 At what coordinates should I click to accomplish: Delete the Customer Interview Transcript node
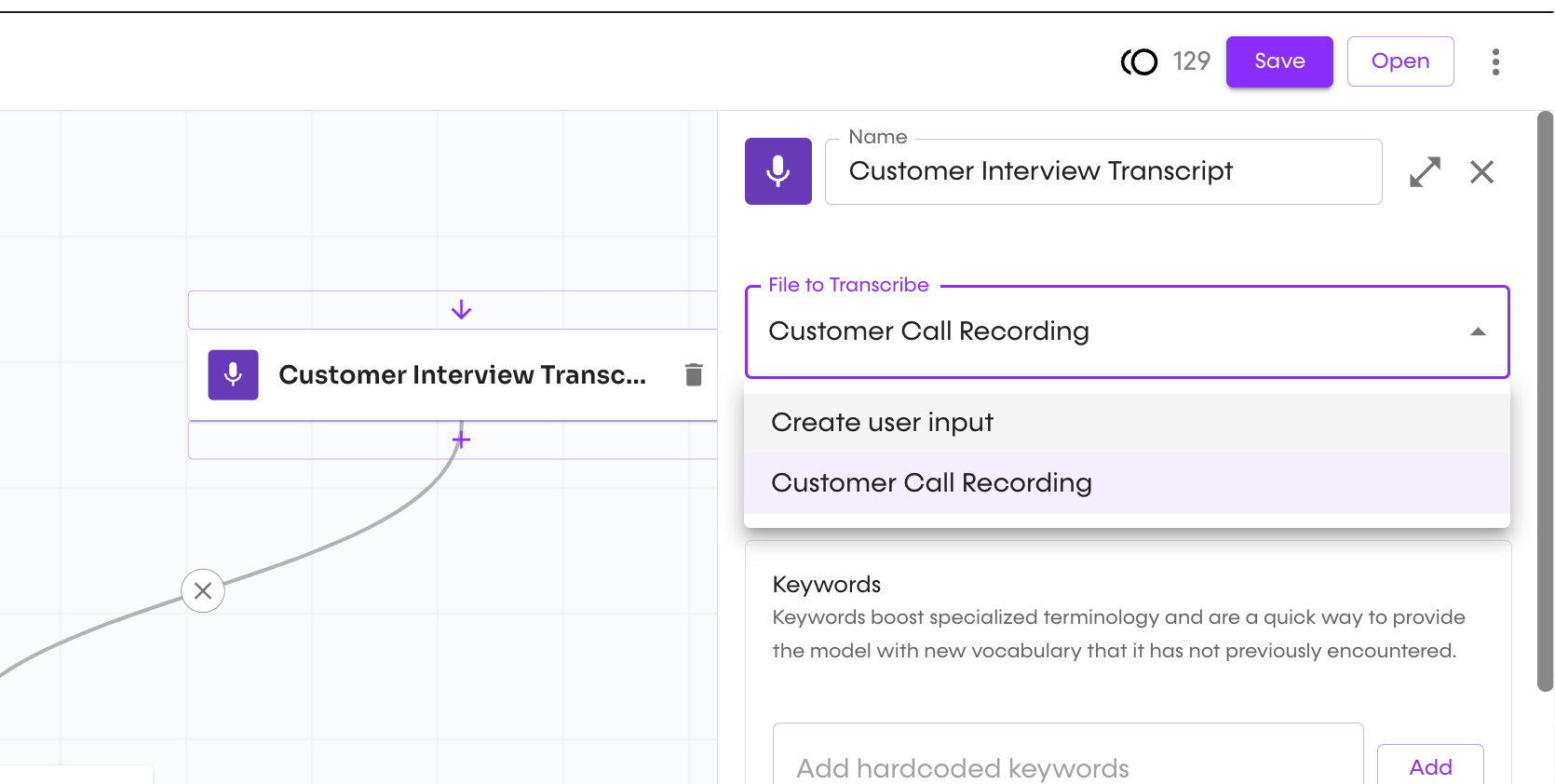tap(694, 374)
